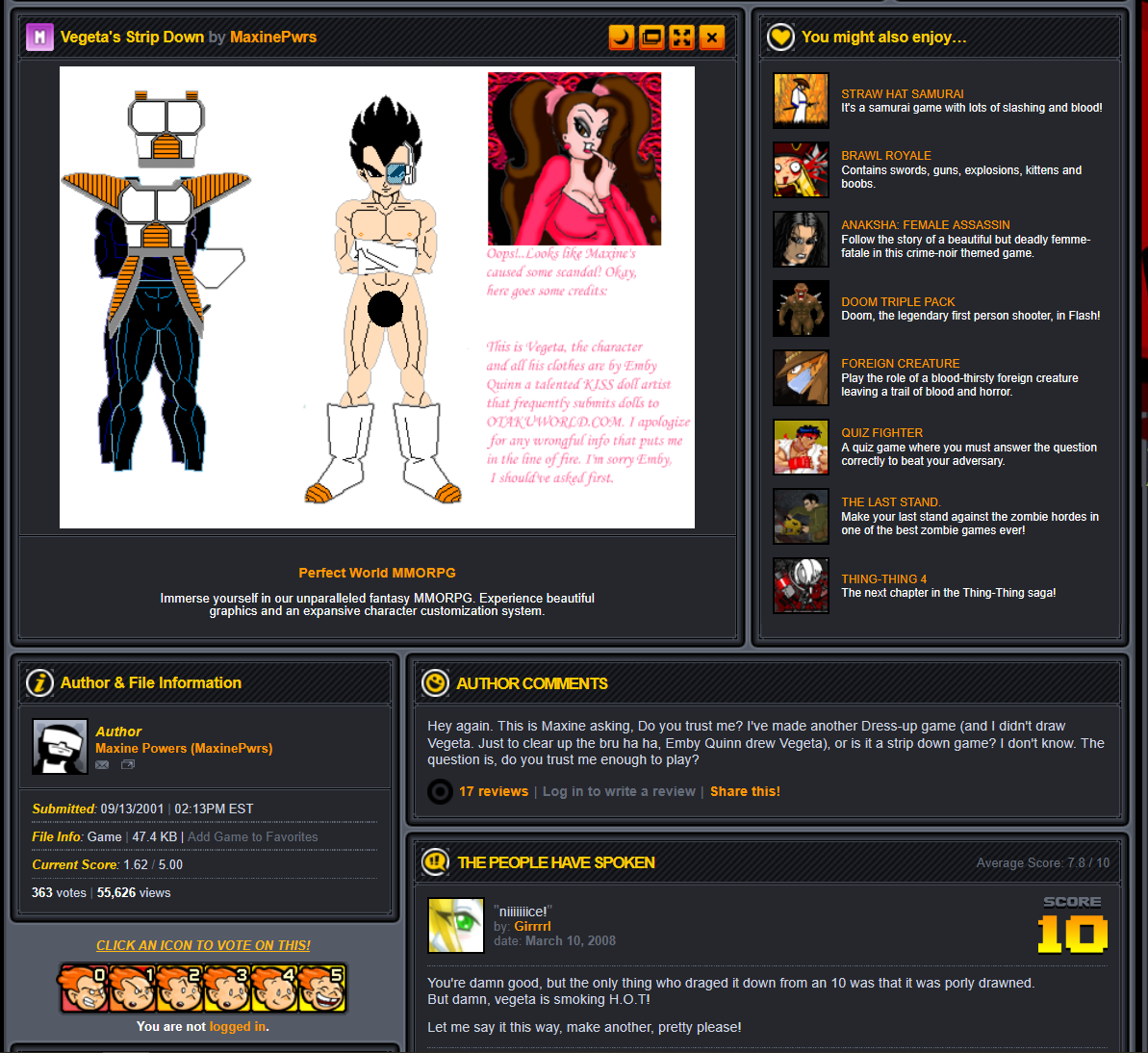1148x1053 pixels.
Task: Click the logged in link
Action: coord(238,1026)
